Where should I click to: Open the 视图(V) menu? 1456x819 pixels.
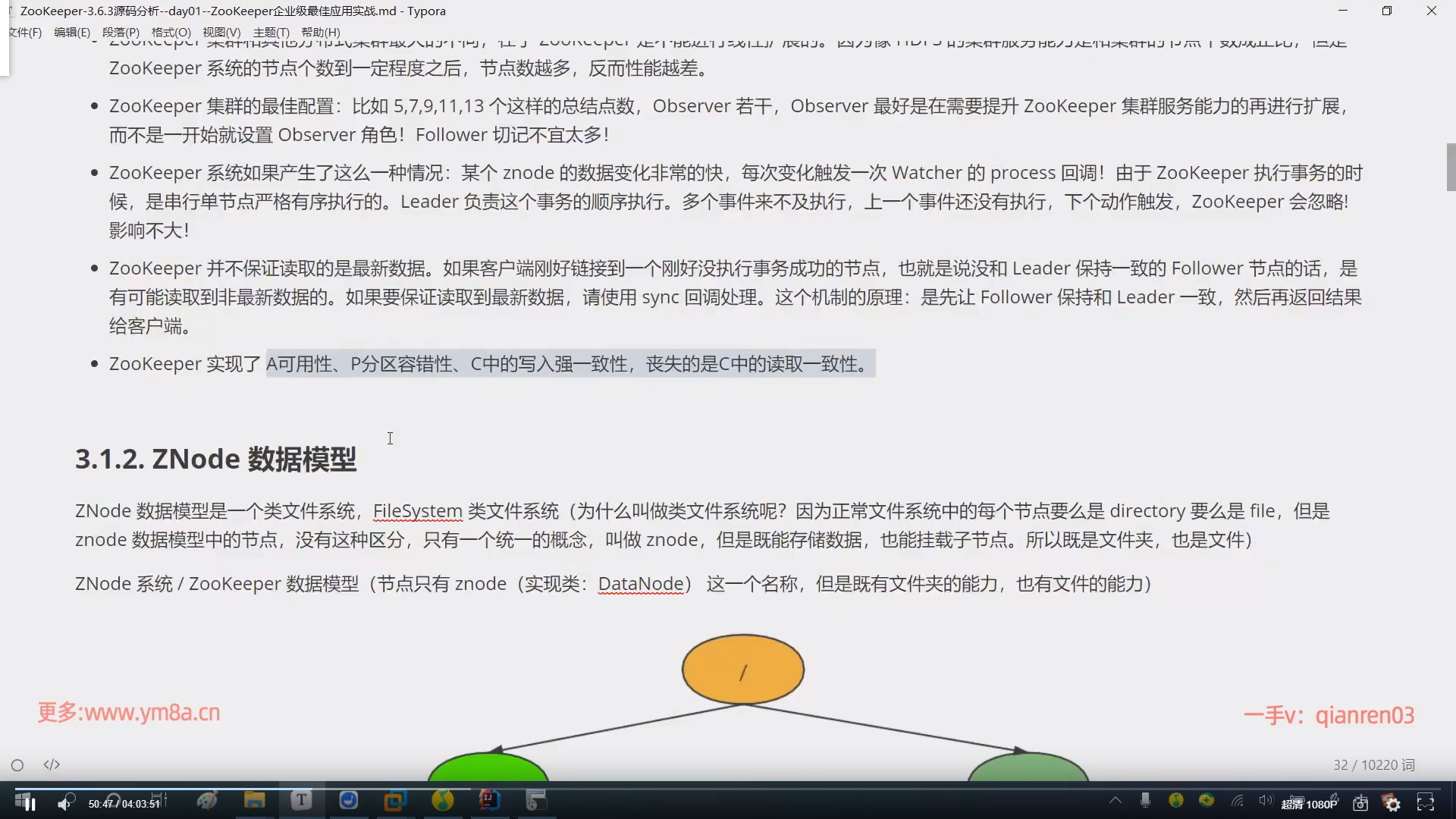pyautogui.click(x=221, y=32)
